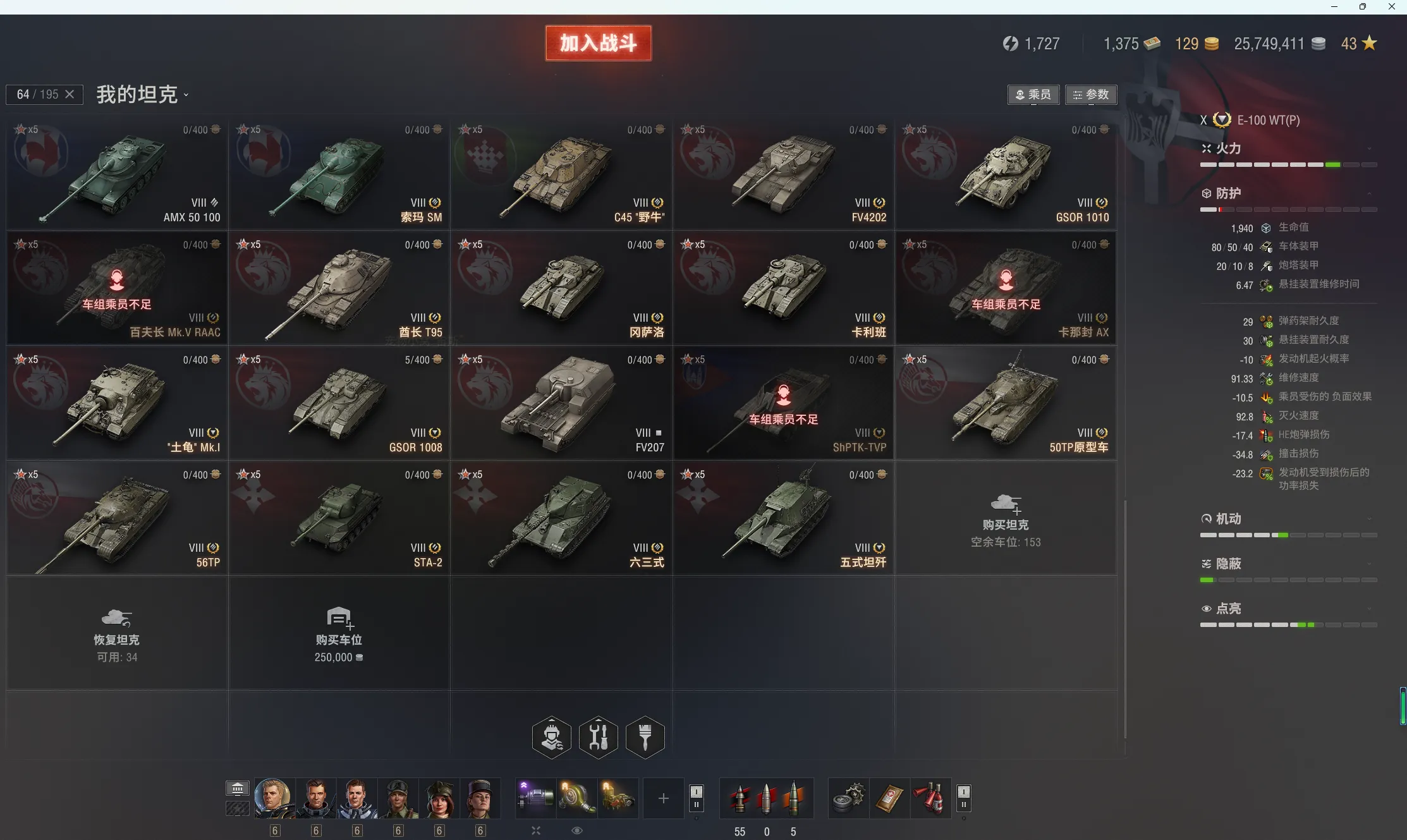Viewport: 1407px width, 840px height.
Task: Expand the 我的坦克 dropdown
Action: pos(142,95)
